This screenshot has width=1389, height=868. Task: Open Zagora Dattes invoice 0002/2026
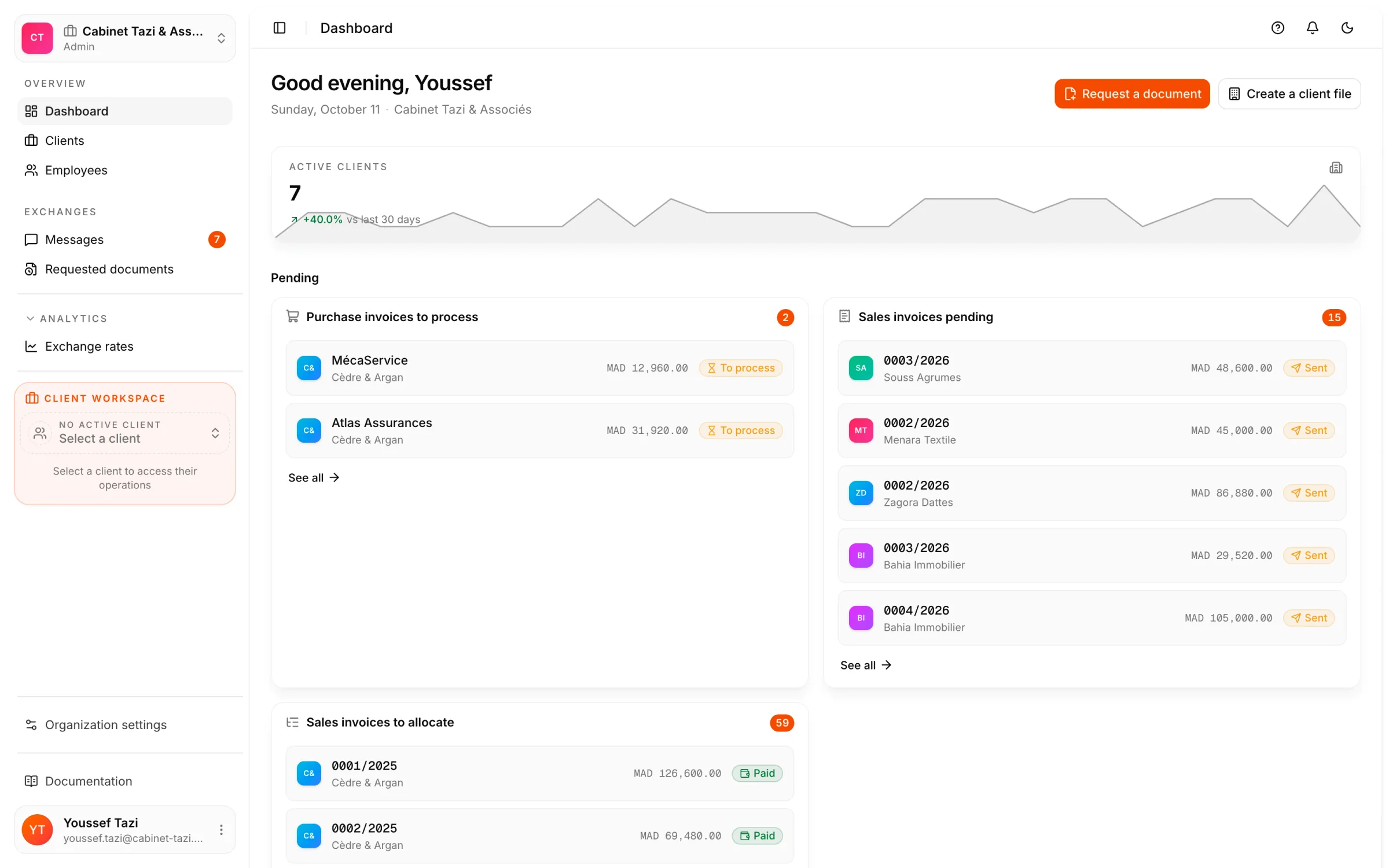coord(1092,493)
